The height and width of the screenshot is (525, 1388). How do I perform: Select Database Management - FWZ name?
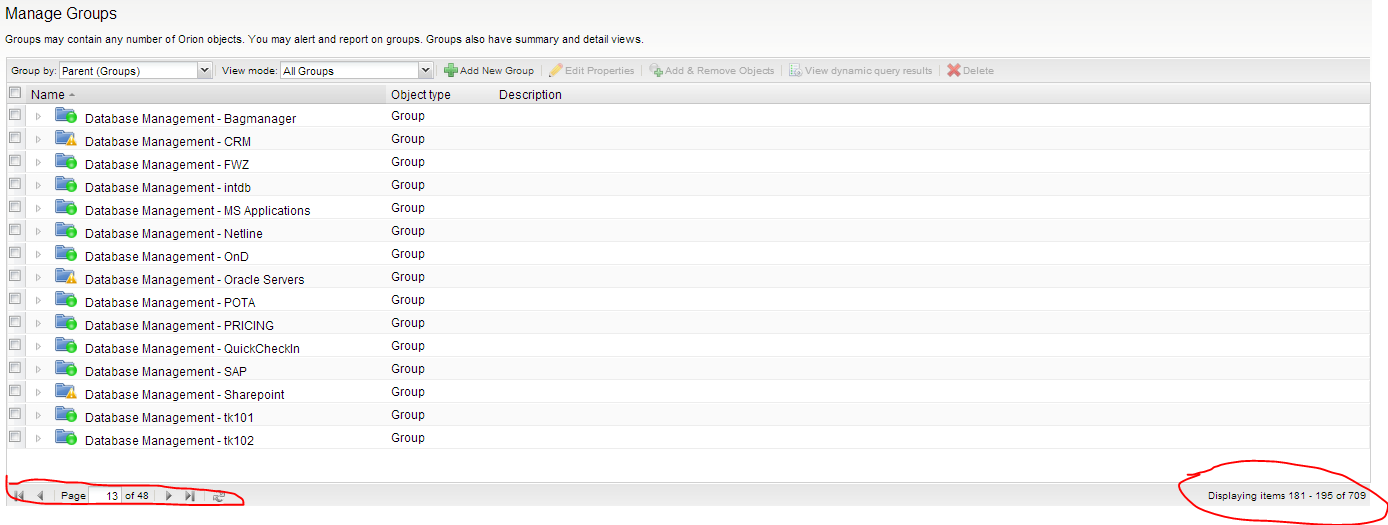[x=168, y=165]
